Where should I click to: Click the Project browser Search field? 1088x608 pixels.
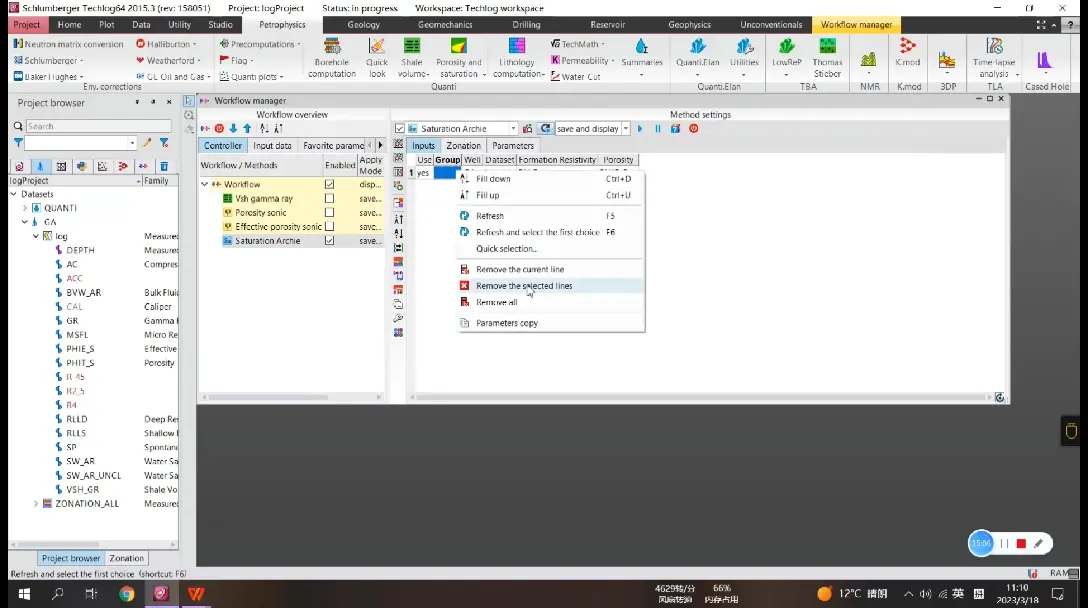98,126
